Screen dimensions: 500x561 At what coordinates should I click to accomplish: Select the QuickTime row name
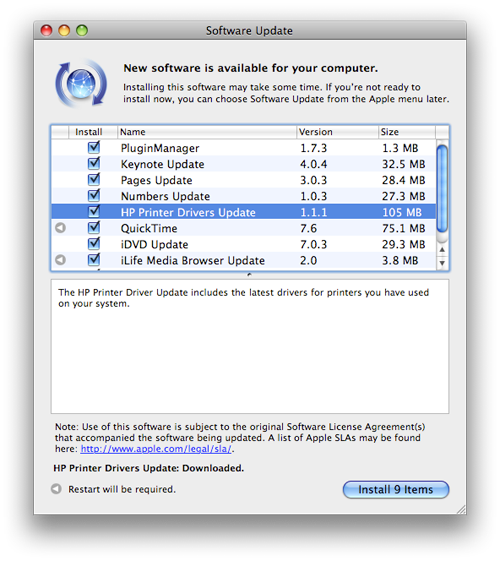[149, 229]
